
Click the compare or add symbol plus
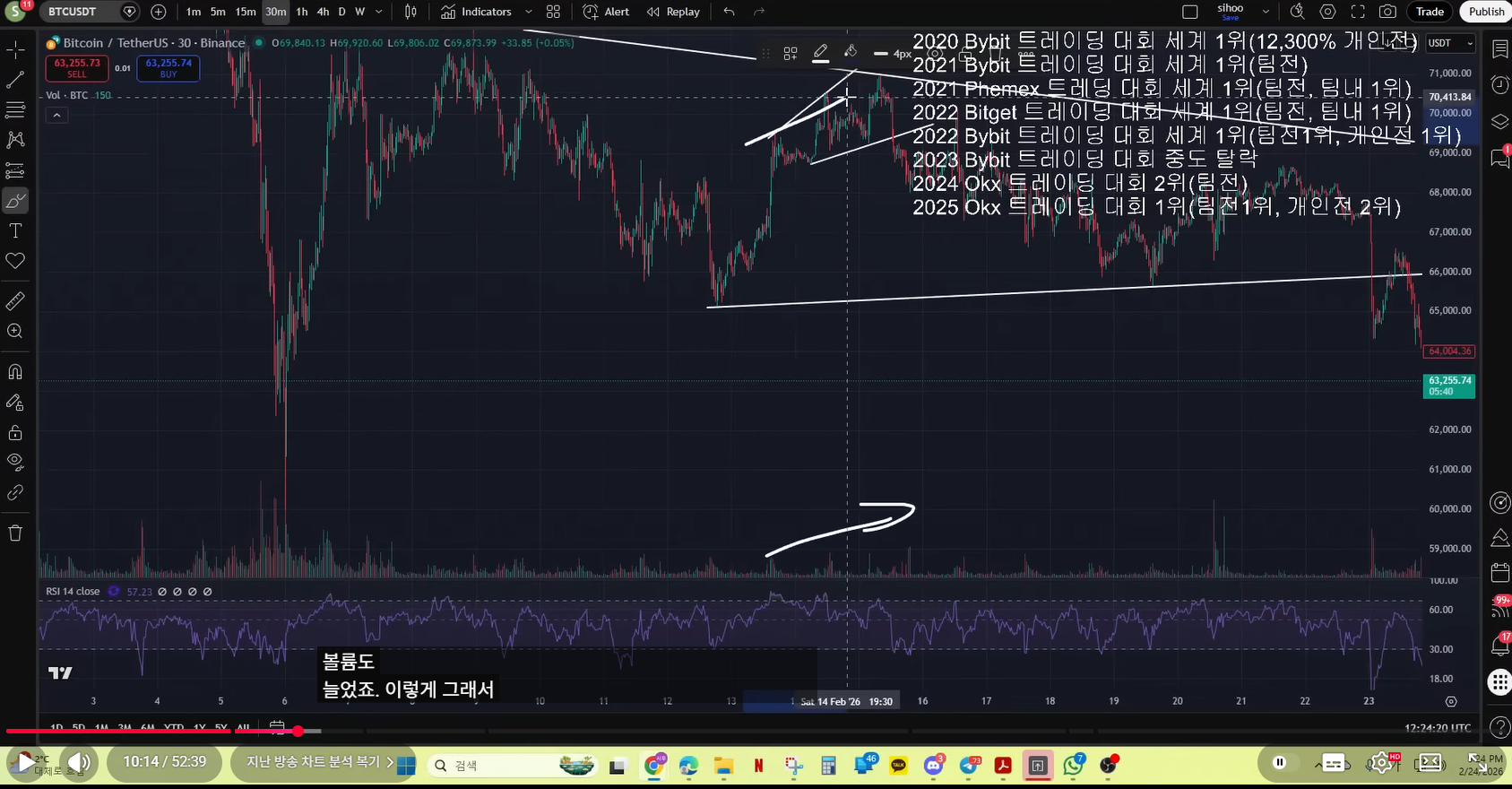159,12
